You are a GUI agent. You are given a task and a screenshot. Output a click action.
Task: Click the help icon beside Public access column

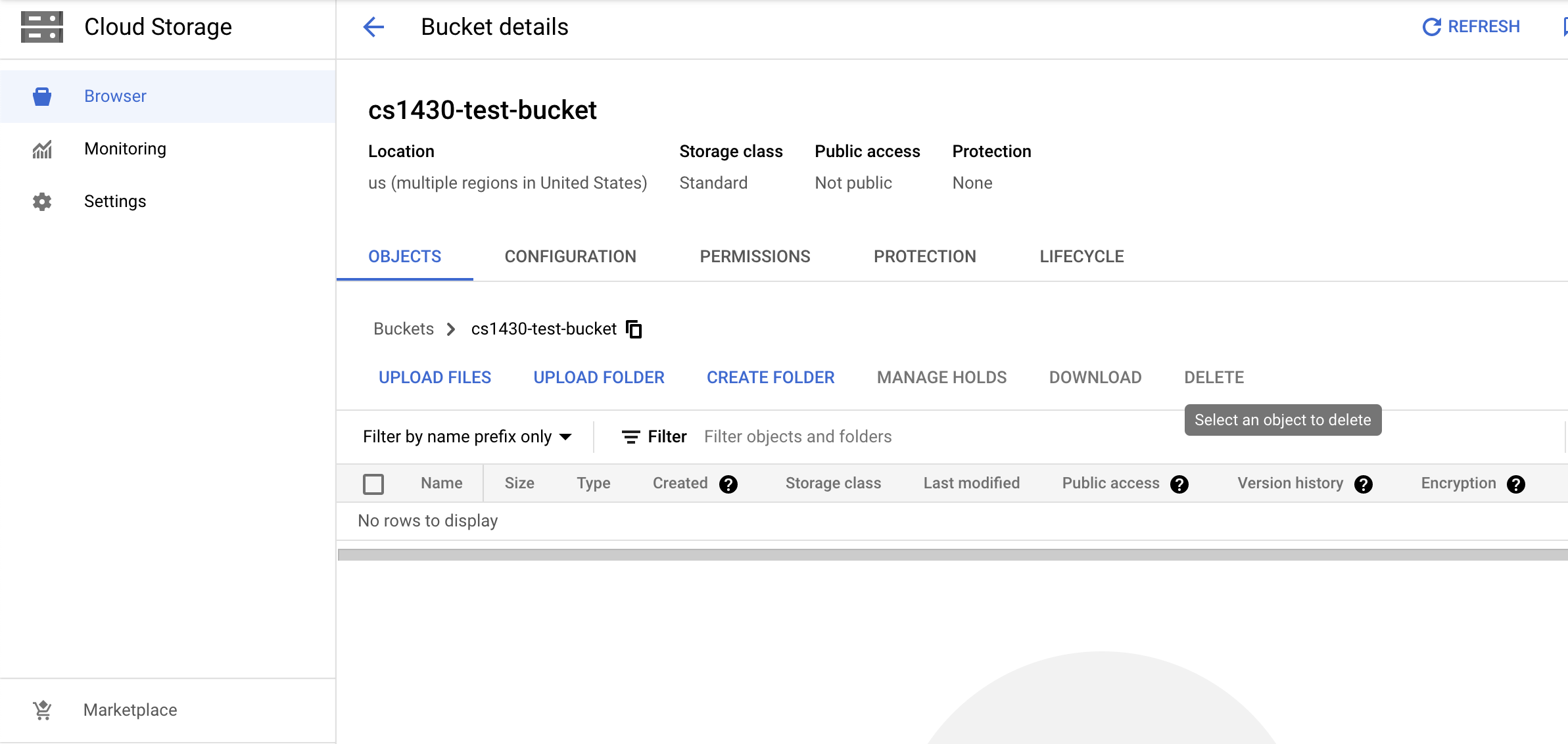(x=1179, y=484)
